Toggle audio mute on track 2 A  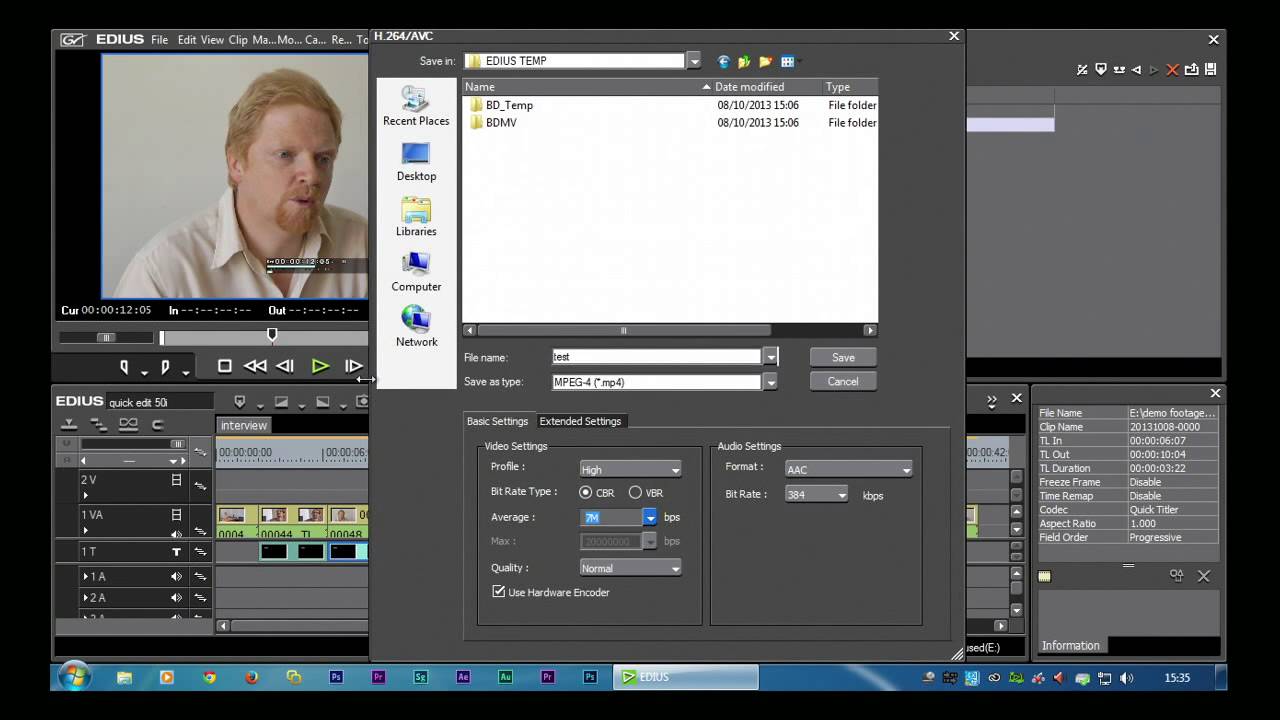click(176, 598)
